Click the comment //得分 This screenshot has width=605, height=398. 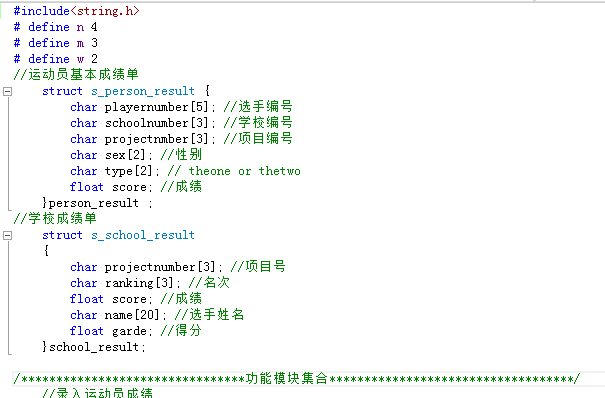[x=181, y=331]
